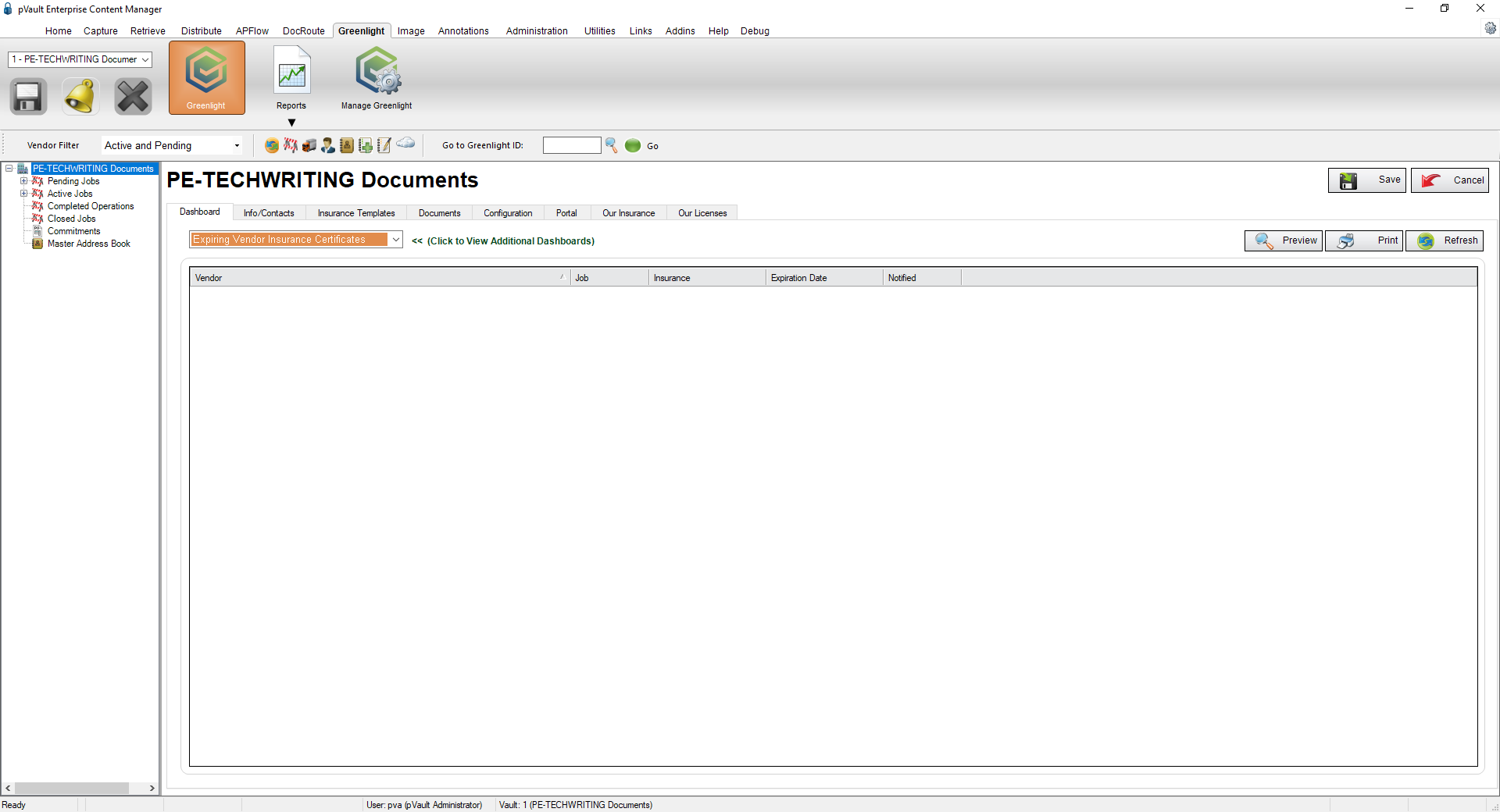Switch to the Insurance Templates tab
The height and width of the screenshot is (812, 1500).
[356, 213]
